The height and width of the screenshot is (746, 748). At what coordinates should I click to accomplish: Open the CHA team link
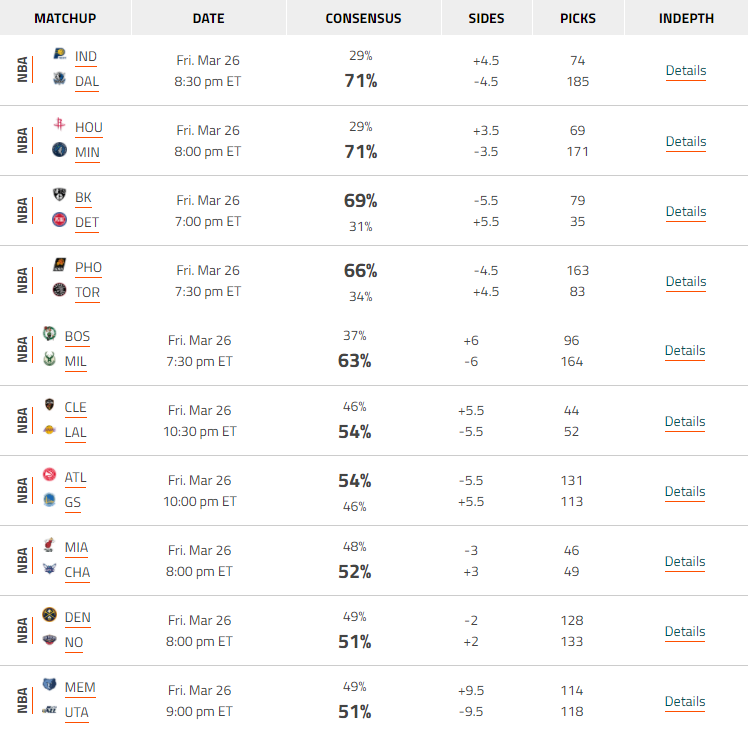pos(77,572)
